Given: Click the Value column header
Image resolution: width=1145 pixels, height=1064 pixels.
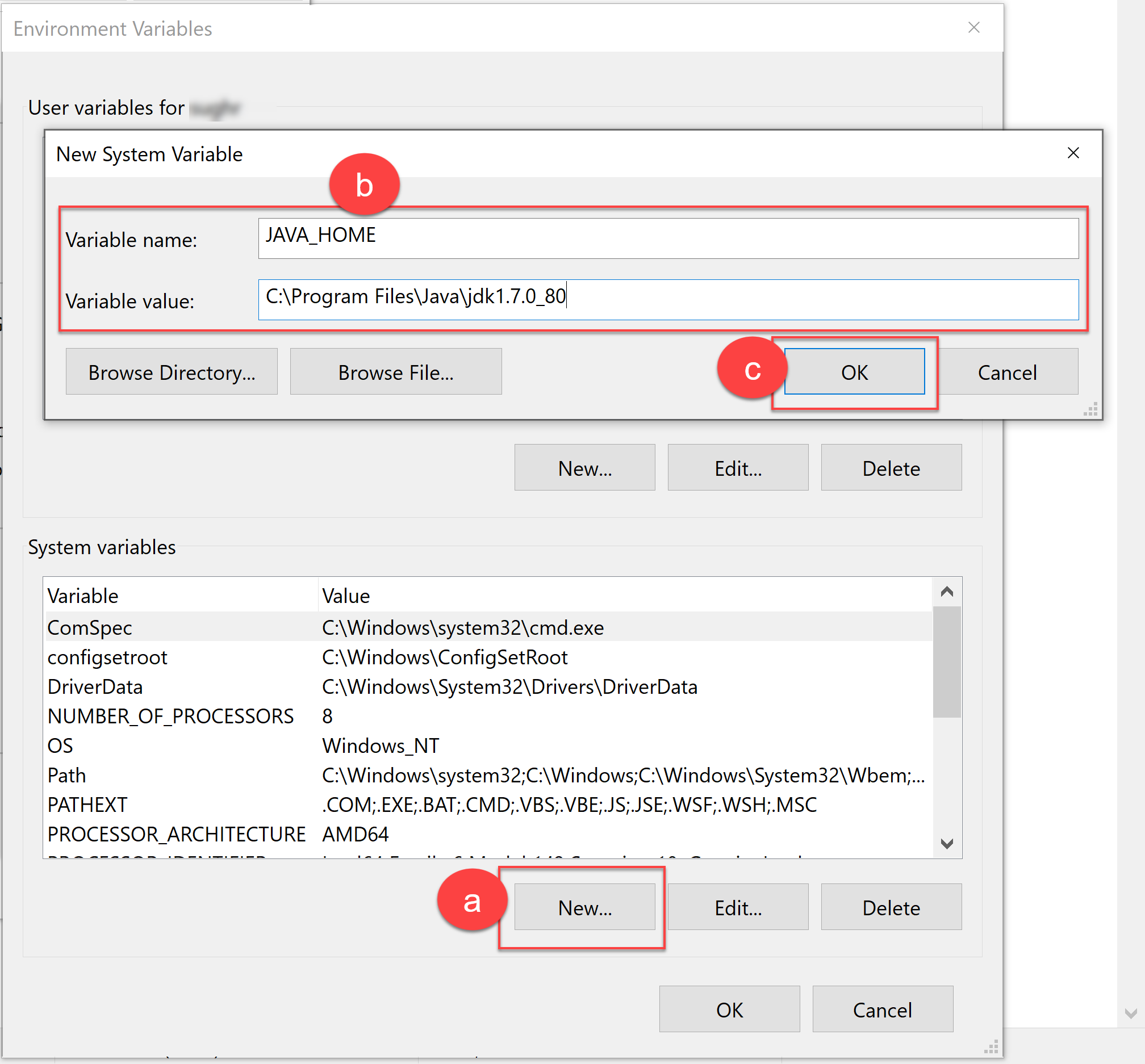Looking at the screenshot, I should point(625,596).
